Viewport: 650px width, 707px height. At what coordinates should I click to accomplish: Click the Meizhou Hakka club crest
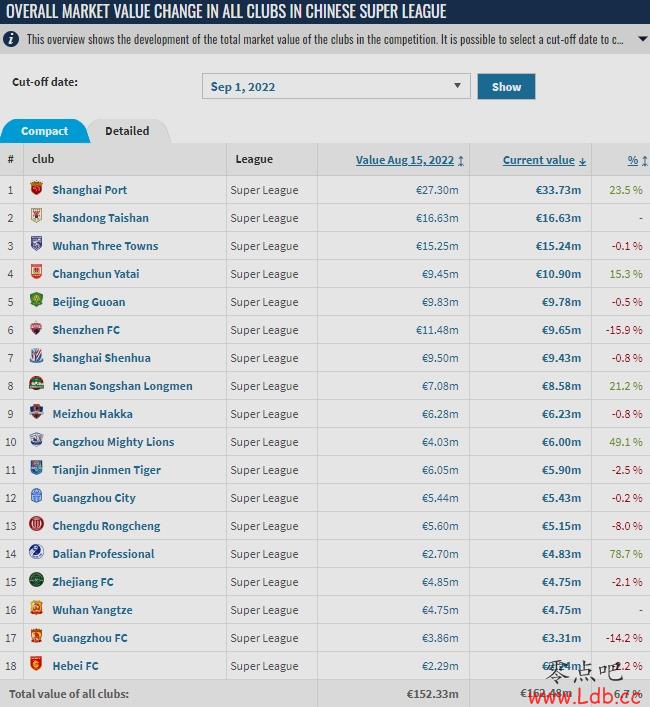(37, 412)
